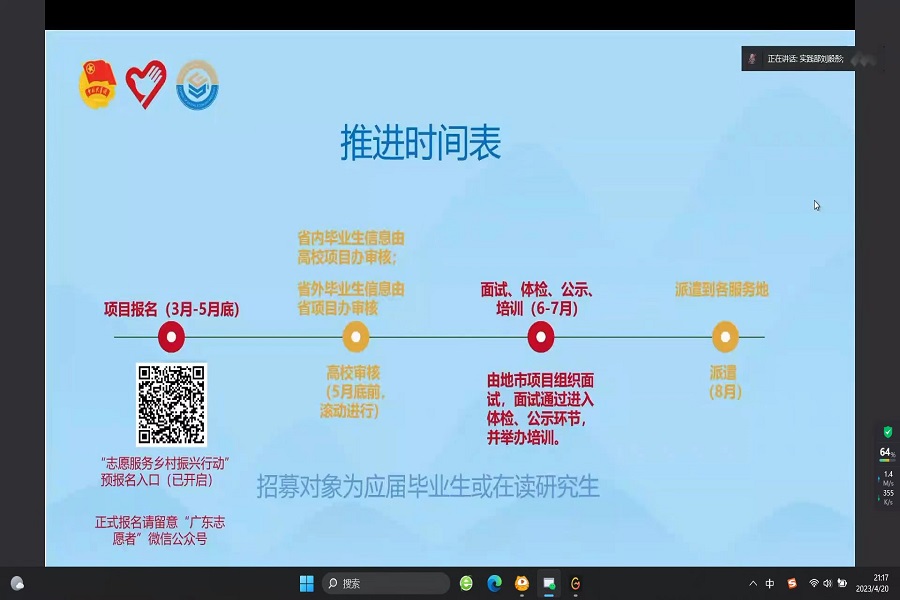This screenshot has height=600, width=900.
Task: Open the volume control in the tray
Action: coord(828,583)
